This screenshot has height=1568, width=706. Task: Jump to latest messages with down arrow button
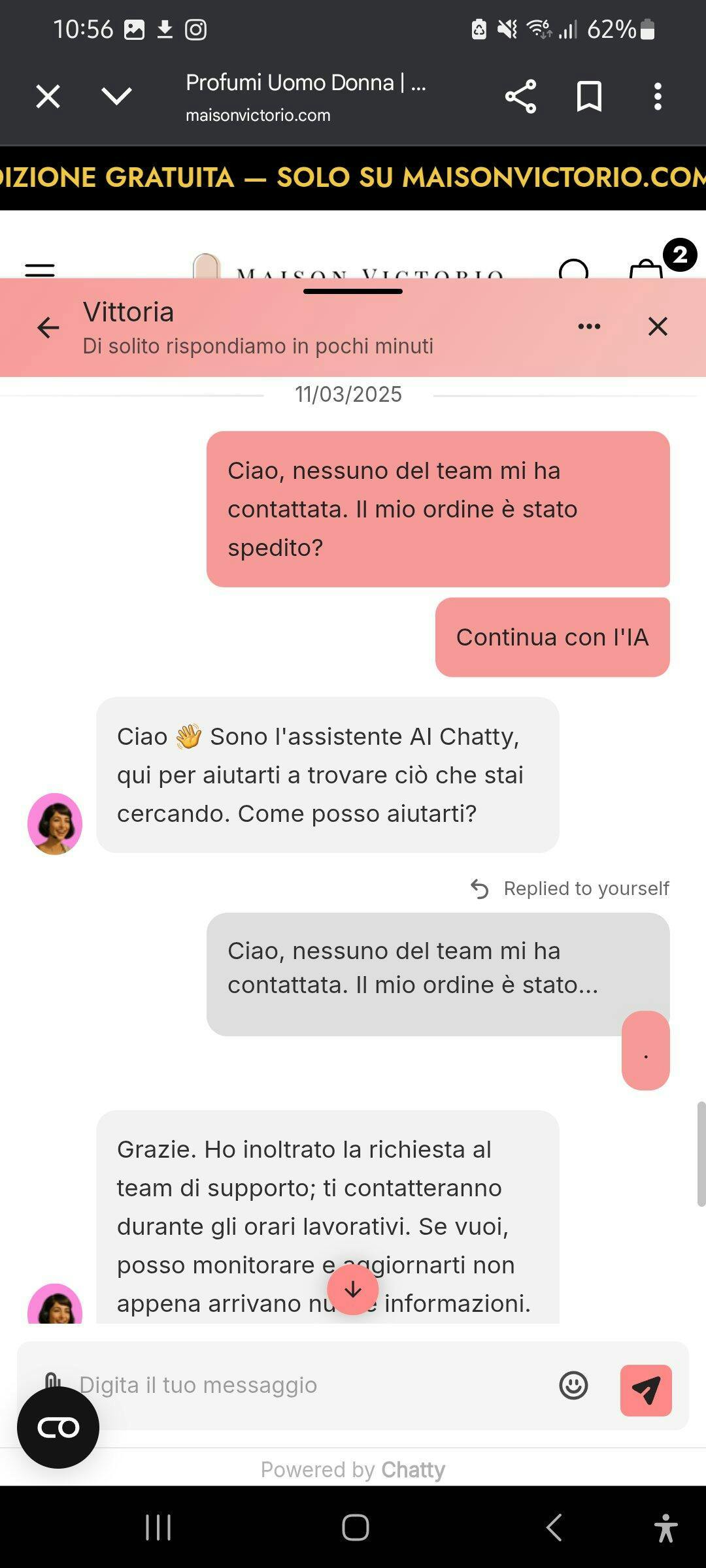(x=353, y=1289)
